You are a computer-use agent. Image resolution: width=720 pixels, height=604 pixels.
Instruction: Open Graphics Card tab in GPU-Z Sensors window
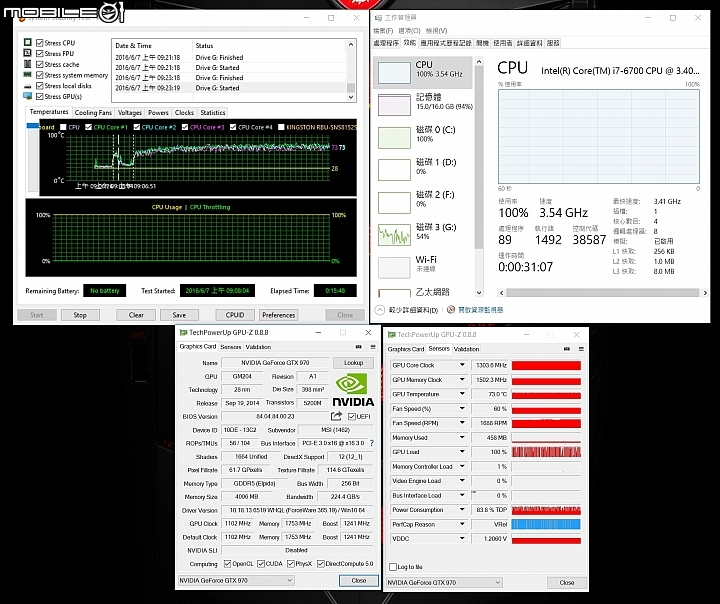point(406,349)
